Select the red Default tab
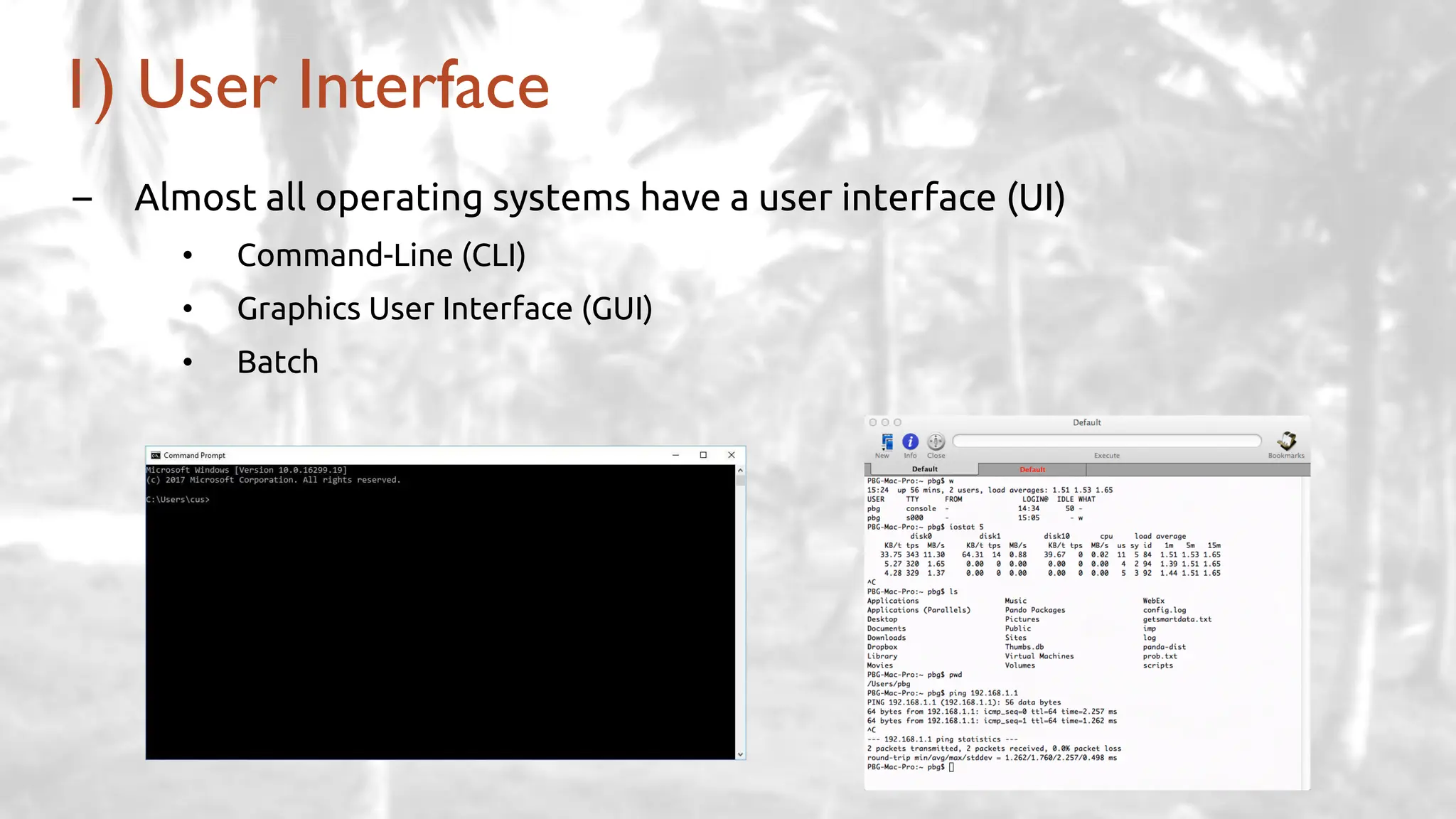Image resolution: width=1456 pixels, height=819 pixels. point(1032,469)
